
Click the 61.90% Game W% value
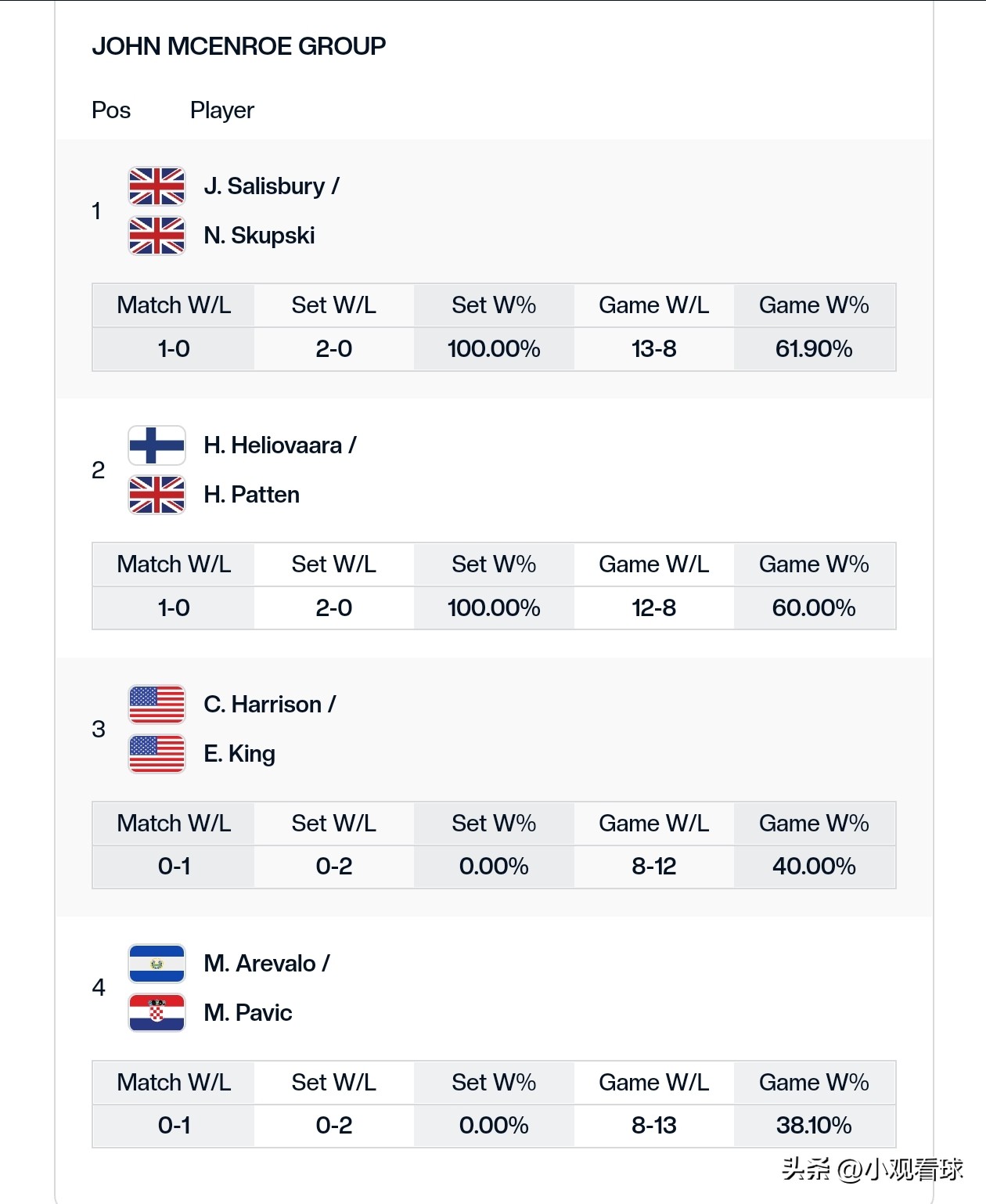[814, 349]
